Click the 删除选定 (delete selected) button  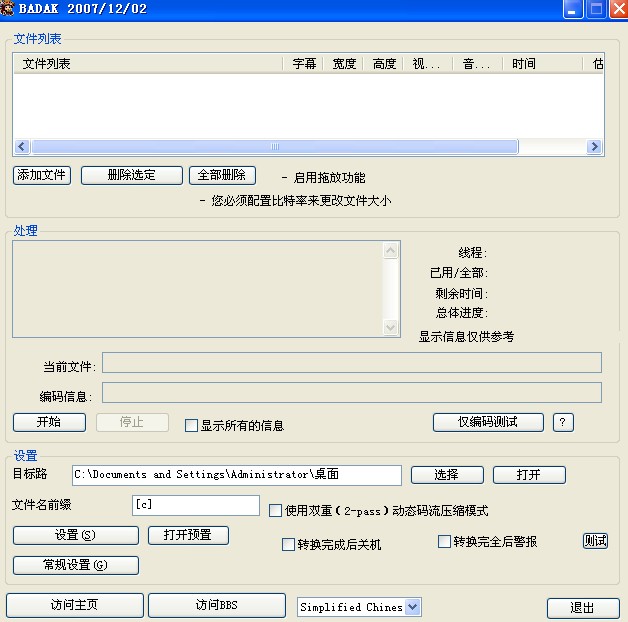[x=131, y=175]
